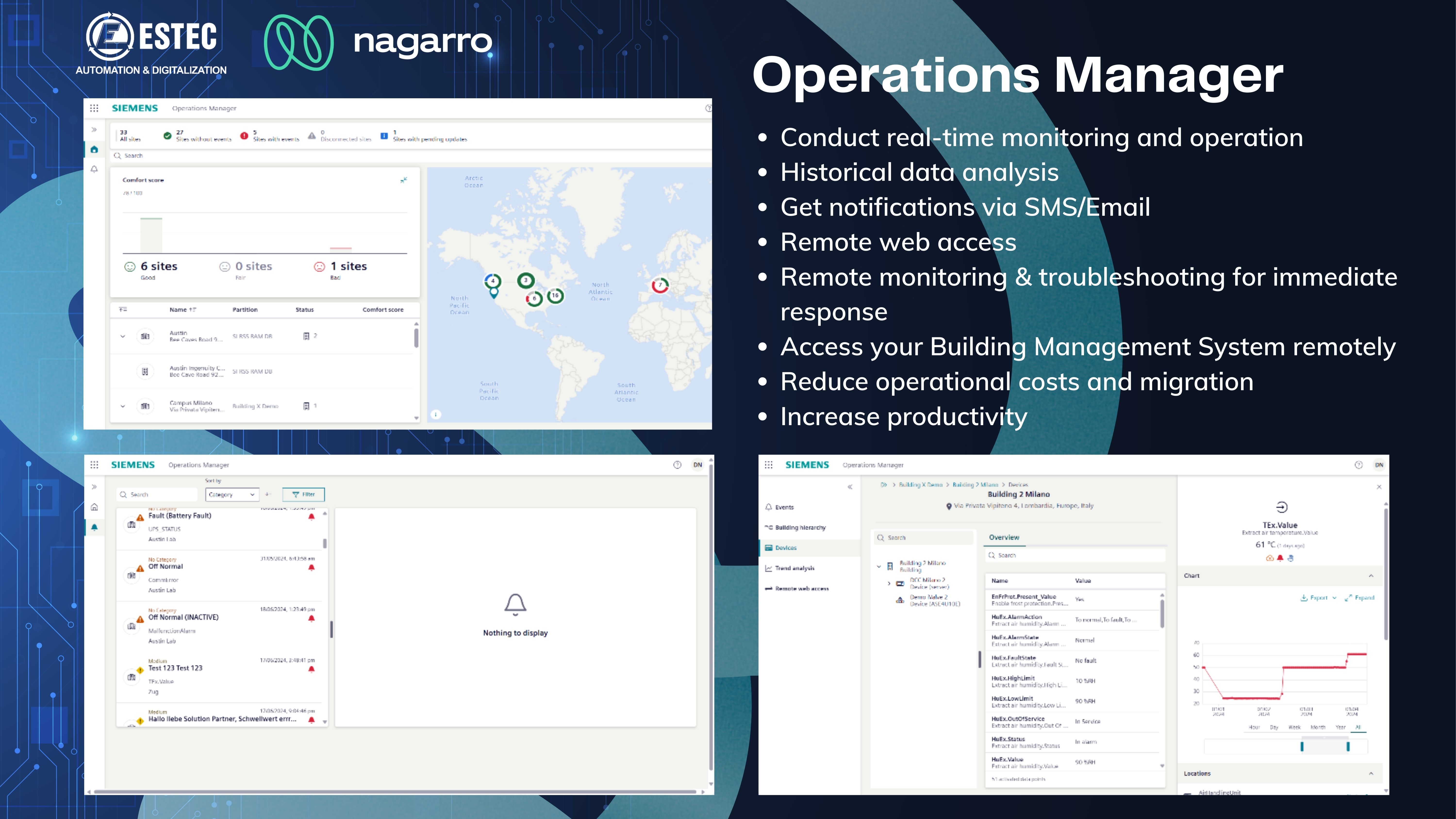Open Building hierarchy in the sidebar
The width and height of the screenshot is (1456, 819).
pyautogui.click(x=800, y=527)
